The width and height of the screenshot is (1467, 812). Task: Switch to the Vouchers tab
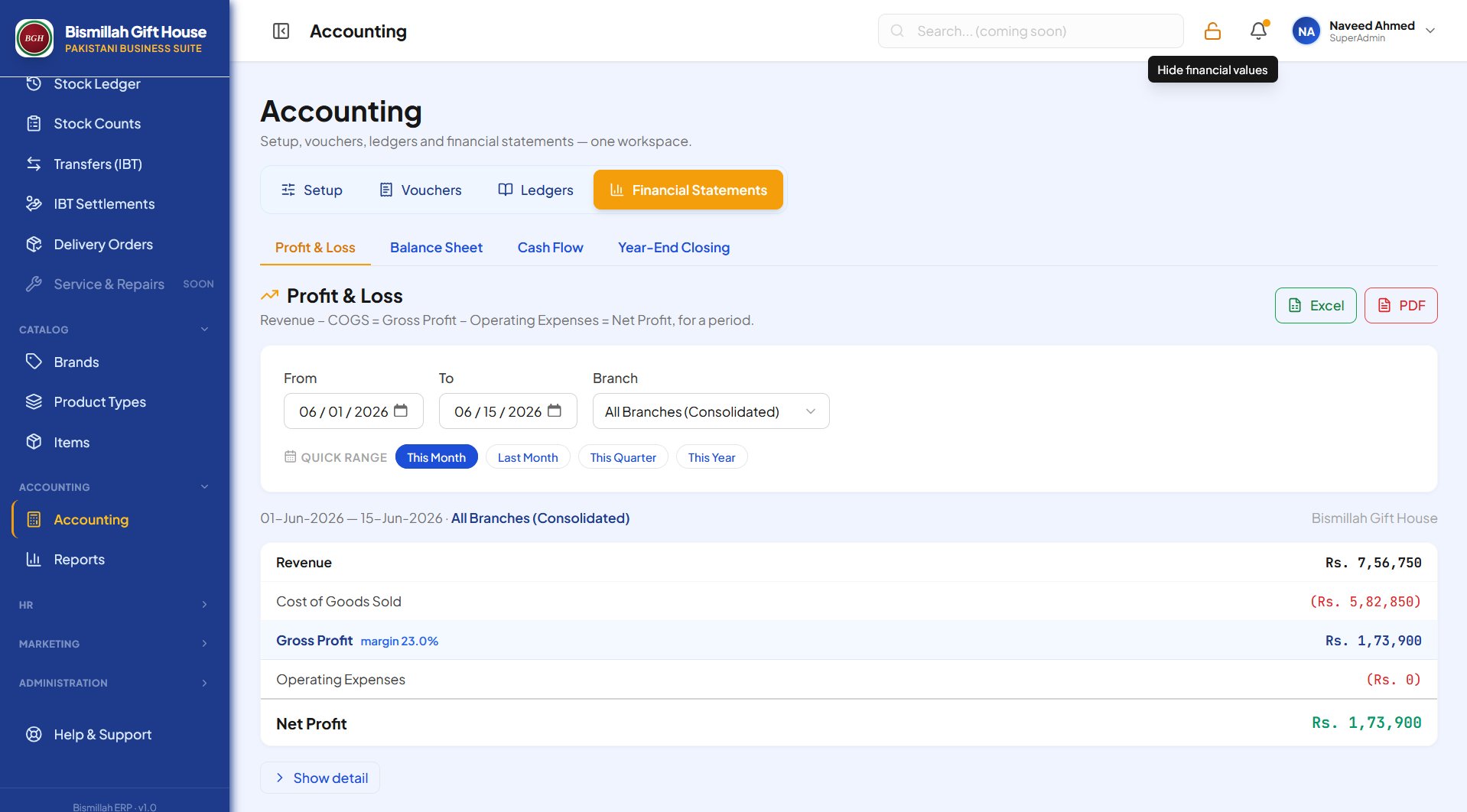point(420,190)
